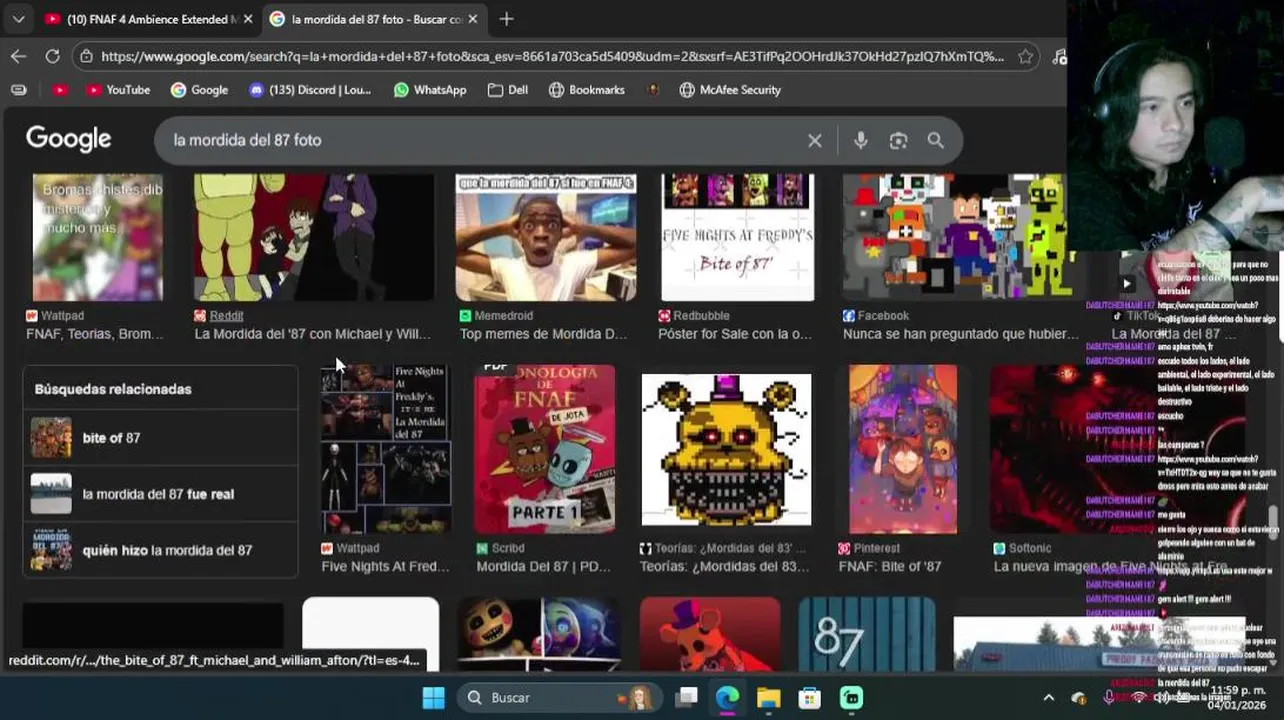The height and width of the screenshot is (720, 1284).
Task: Submit search with magnifier icon
Action: (x=935, y=140)
